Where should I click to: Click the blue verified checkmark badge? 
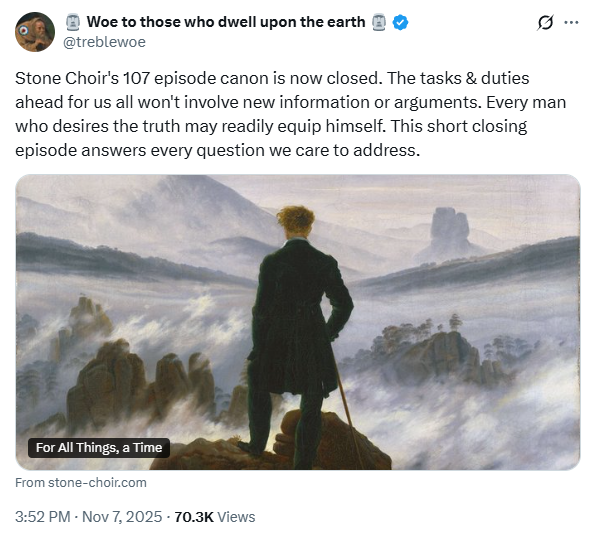(400, 22)
